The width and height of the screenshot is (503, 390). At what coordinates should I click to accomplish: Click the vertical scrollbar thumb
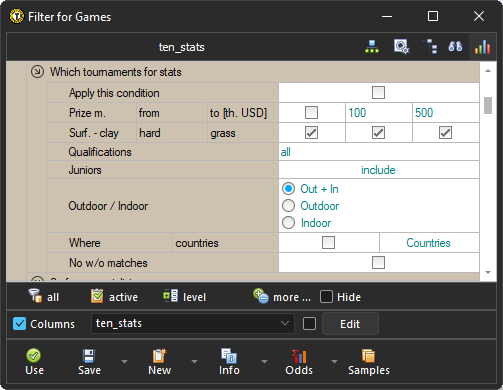pyautogui.click(x=488, y=105)
